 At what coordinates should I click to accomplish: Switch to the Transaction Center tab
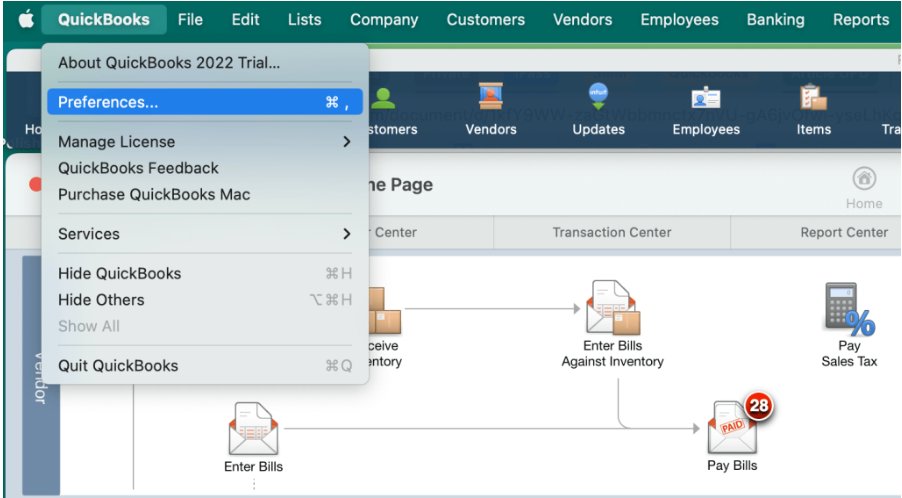[x=612, y=232]
